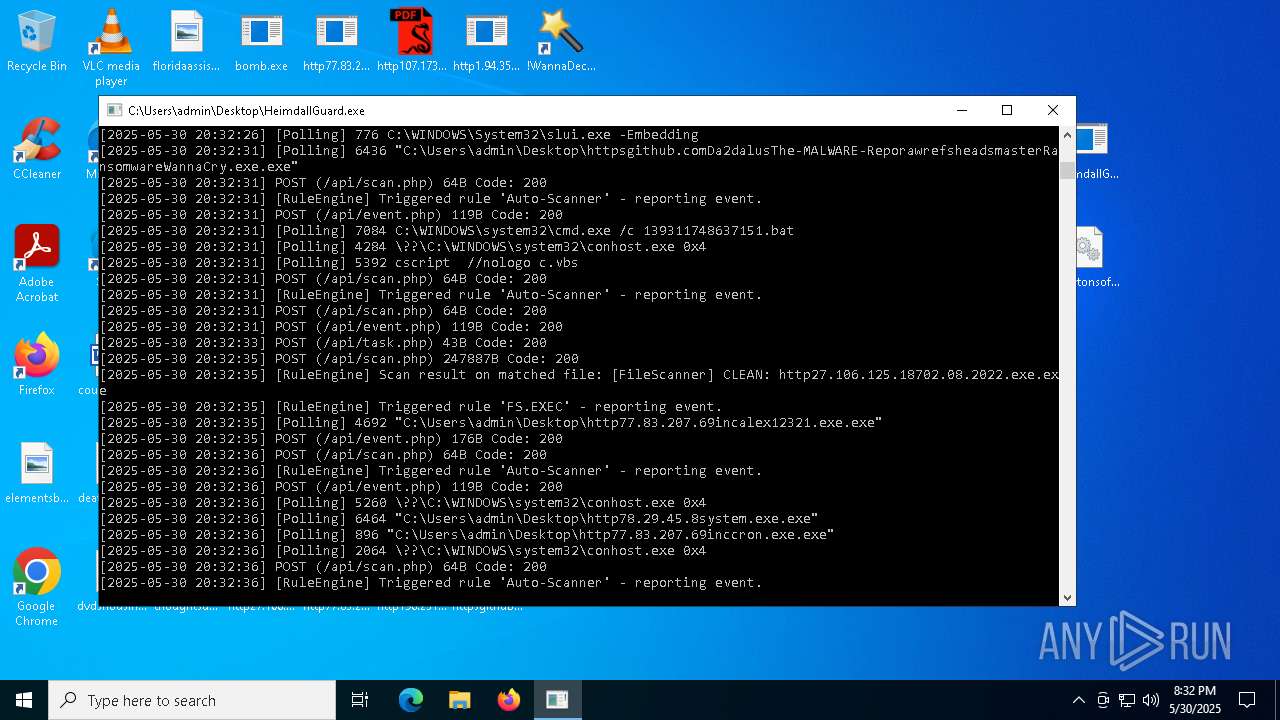This screenshot has width=1280, height=720.
Task: Select the bomb.exe desktop file
Action: click(x=261, y=42)
